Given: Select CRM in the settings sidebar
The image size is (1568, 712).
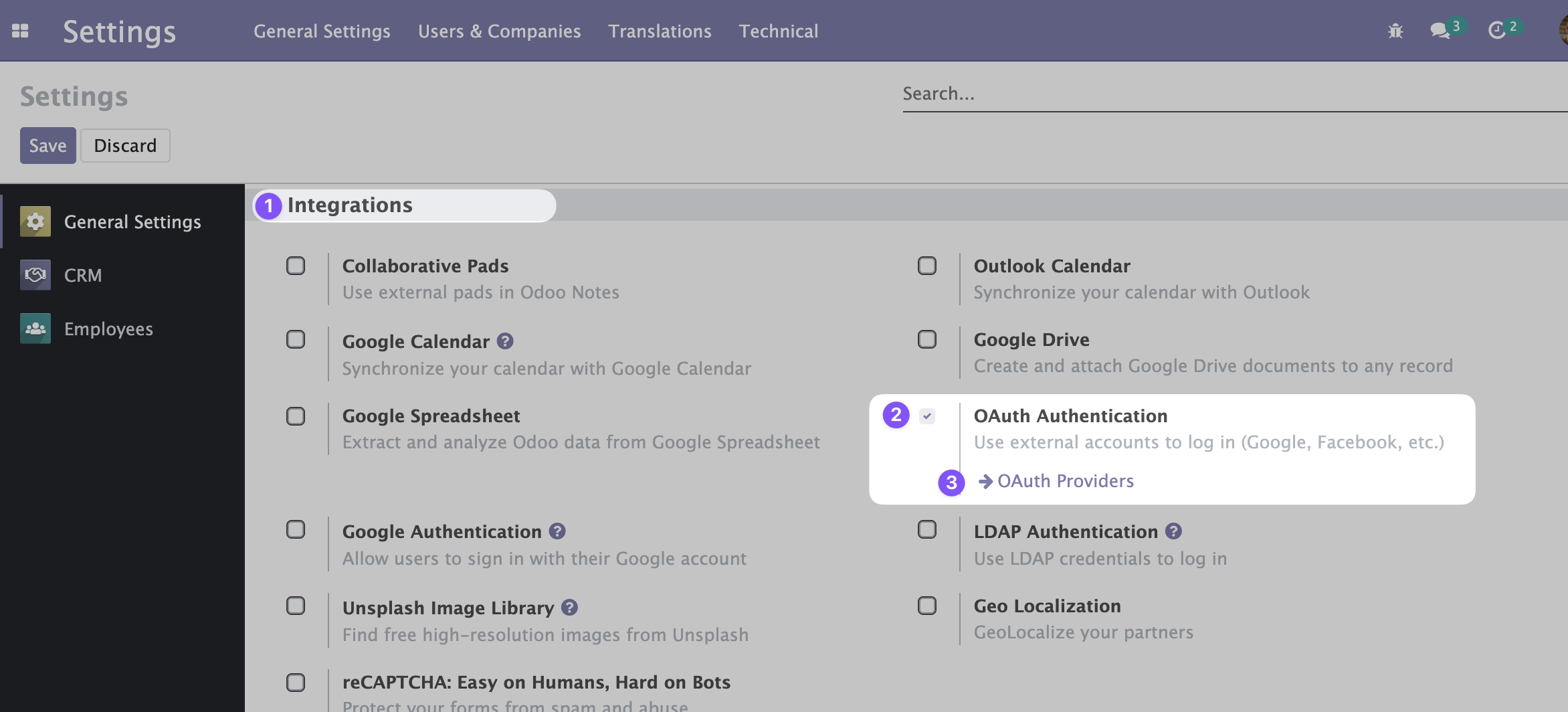Looking at the screenshot, I should (x=83, y=275).
